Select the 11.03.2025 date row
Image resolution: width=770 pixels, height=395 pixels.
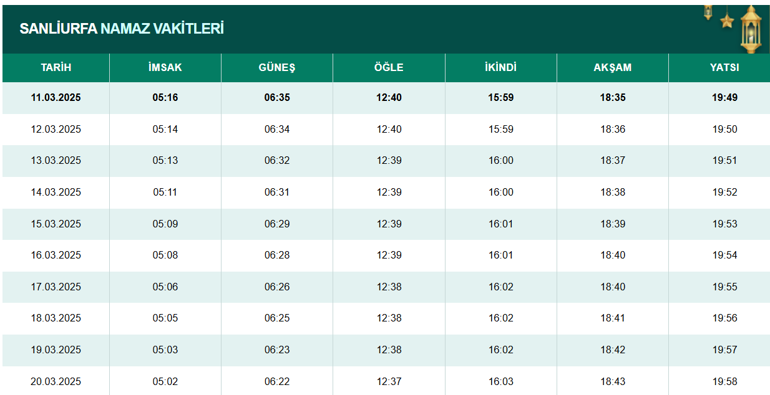386,98
